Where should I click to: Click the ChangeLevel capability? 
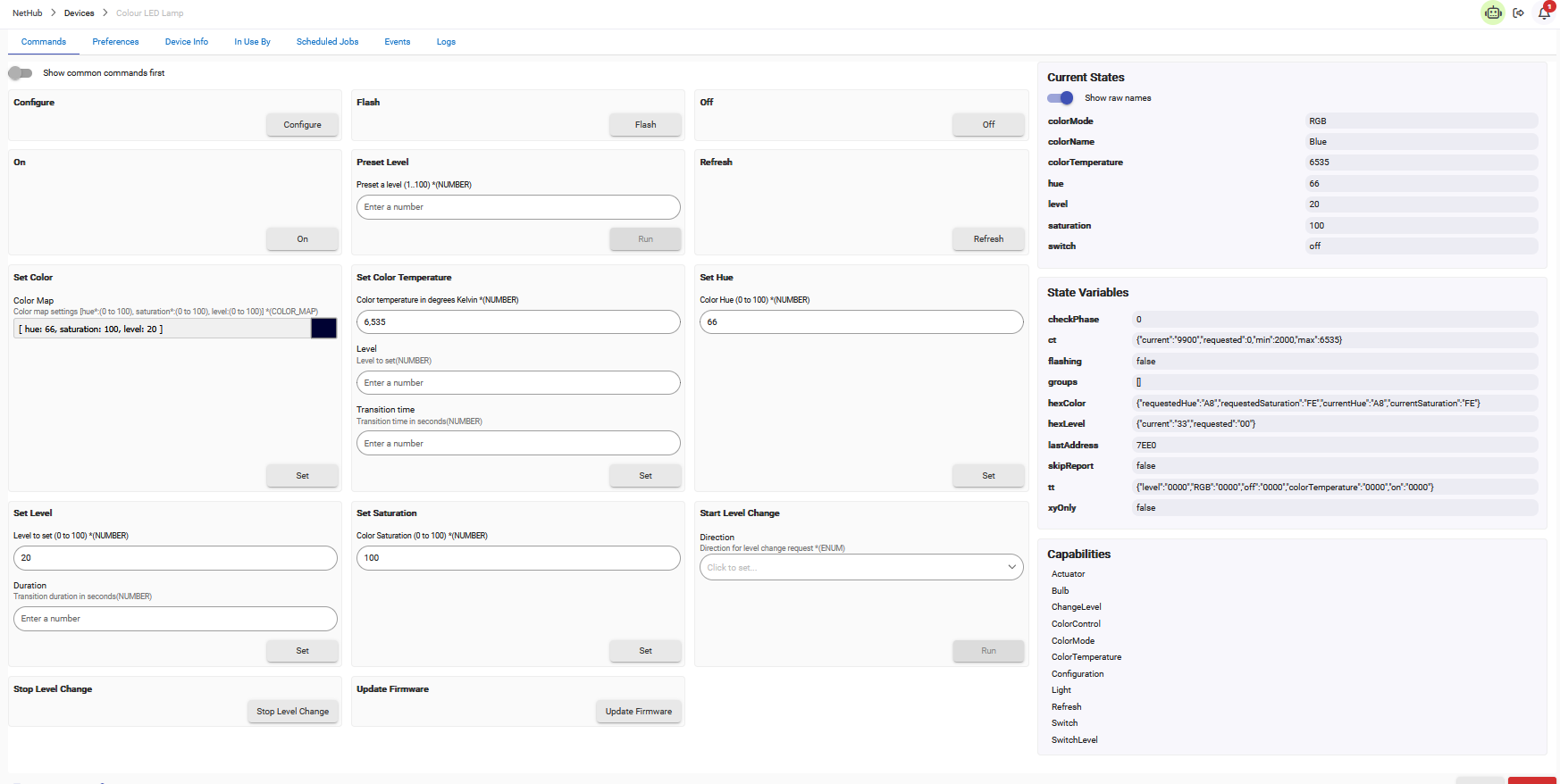tap(1076, 607)
